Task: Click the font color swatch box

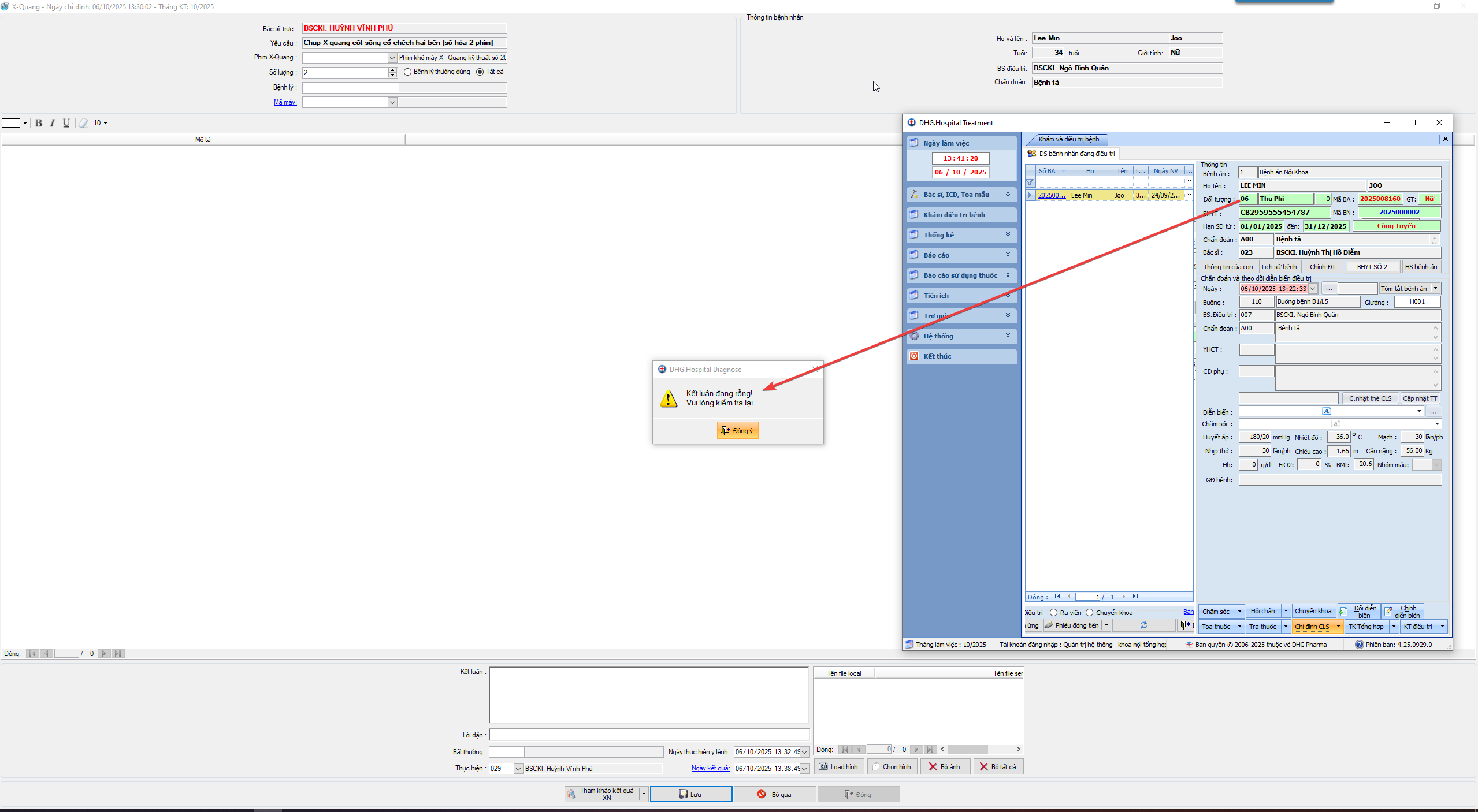Action: pos(11,123)
